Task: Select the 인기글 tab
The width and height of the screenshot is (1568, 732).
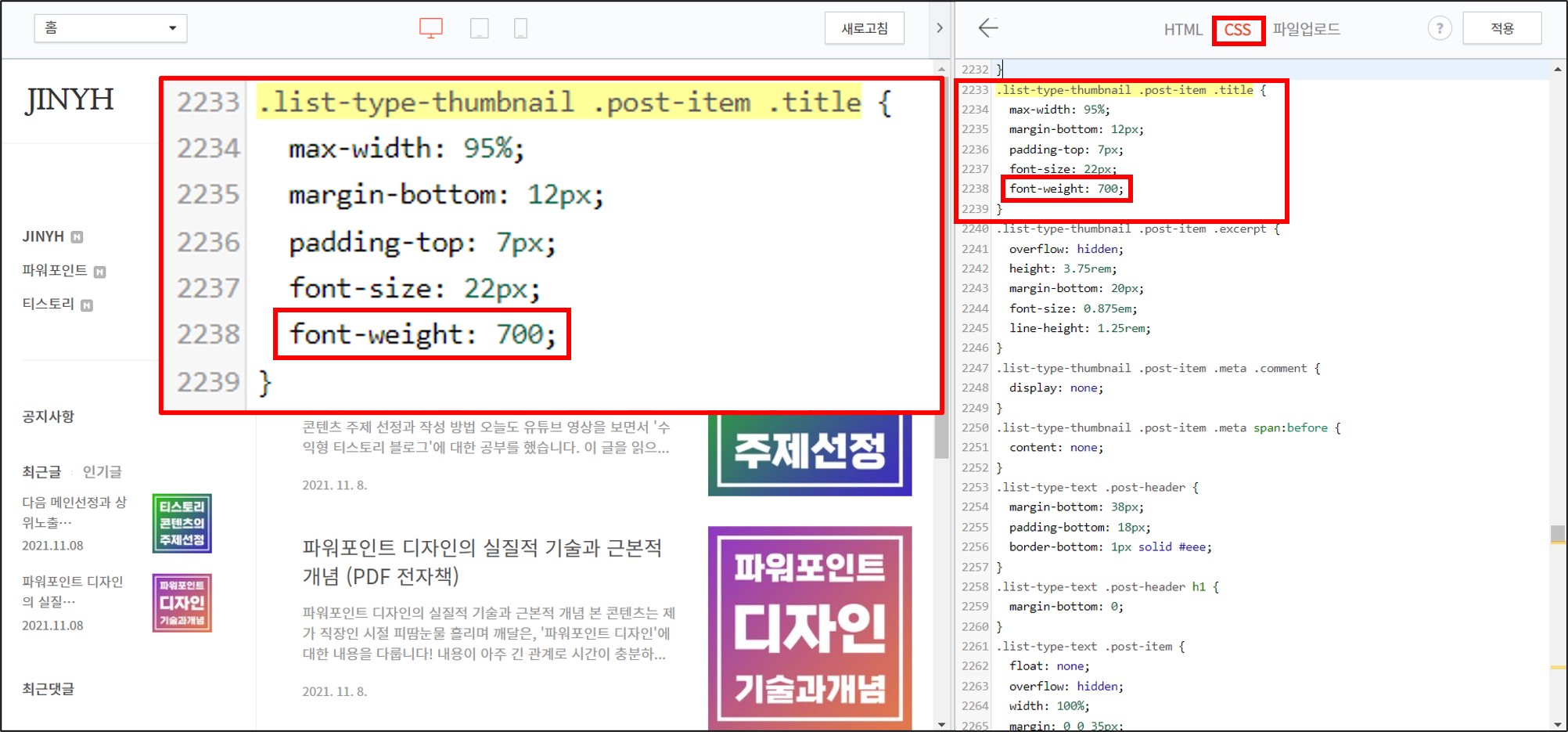Action: 102,471
